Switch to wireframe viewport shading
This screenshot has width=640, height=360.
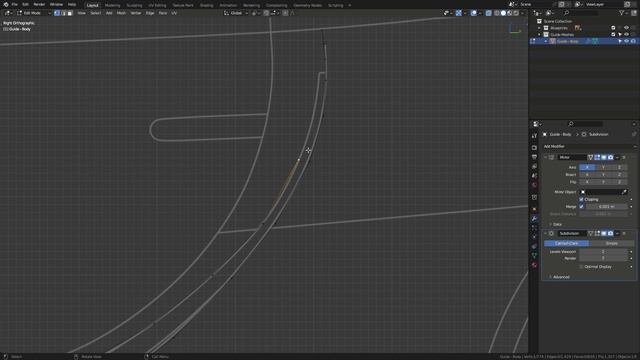497,13
